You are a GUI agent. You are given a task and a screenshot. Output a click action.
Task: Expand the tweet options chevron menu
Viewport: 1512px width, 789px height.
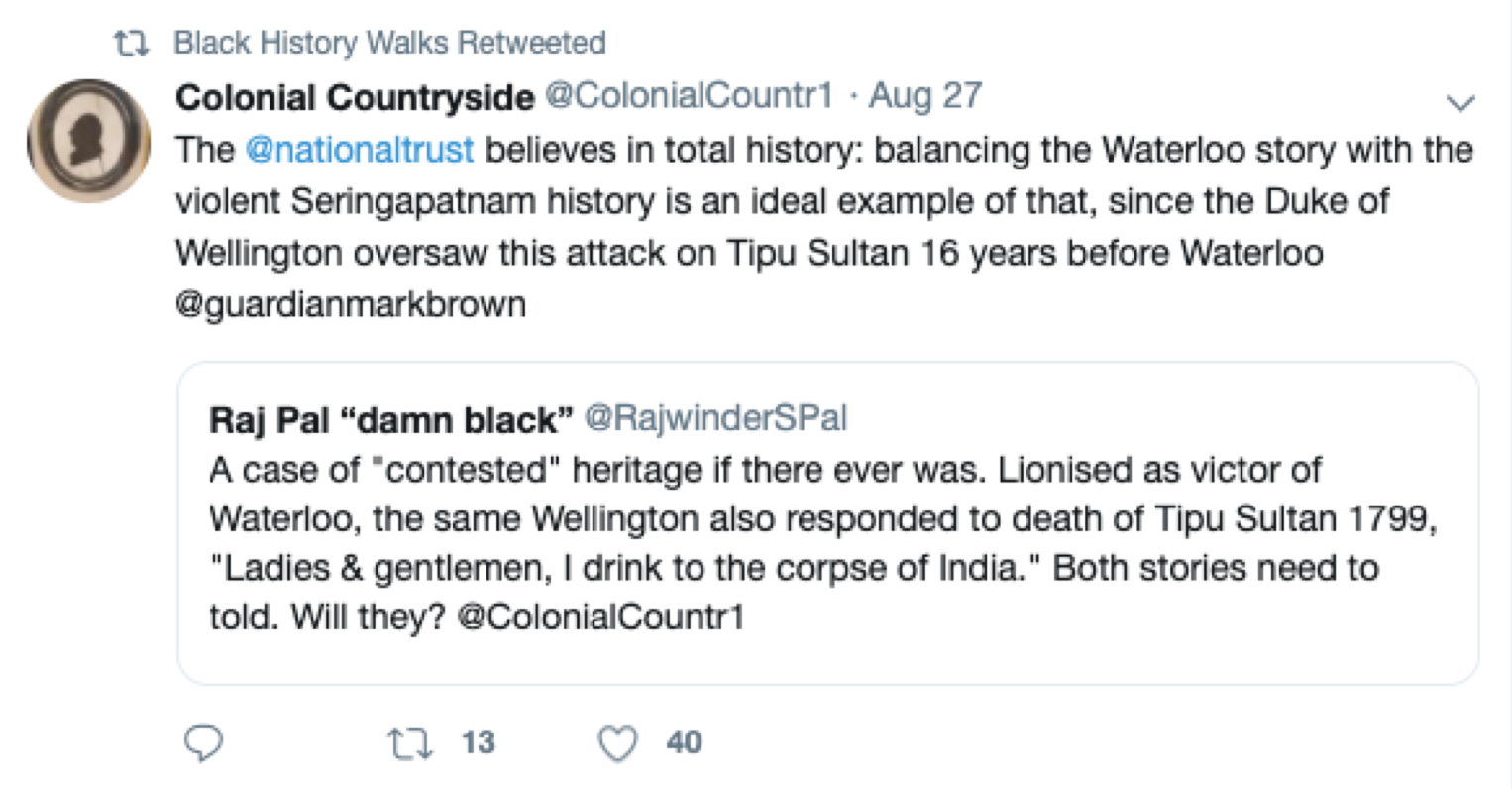1460,102
